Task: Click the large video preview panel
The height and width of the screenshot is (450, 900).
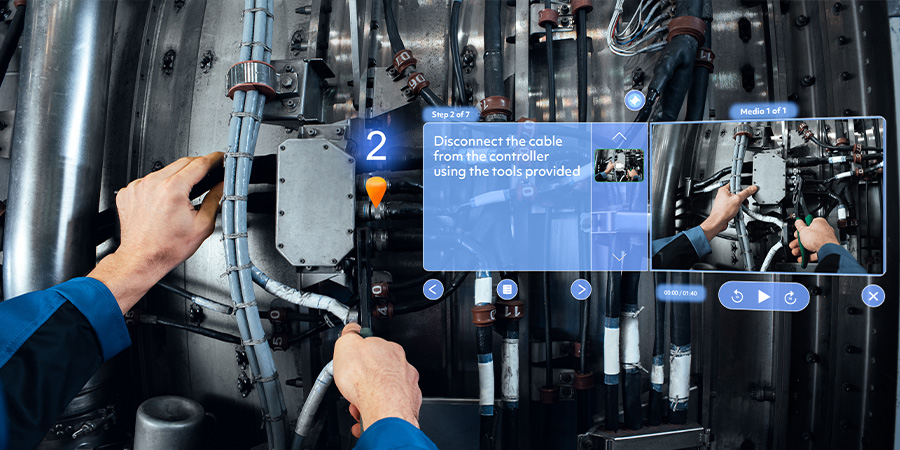Action: click(767, 196)
